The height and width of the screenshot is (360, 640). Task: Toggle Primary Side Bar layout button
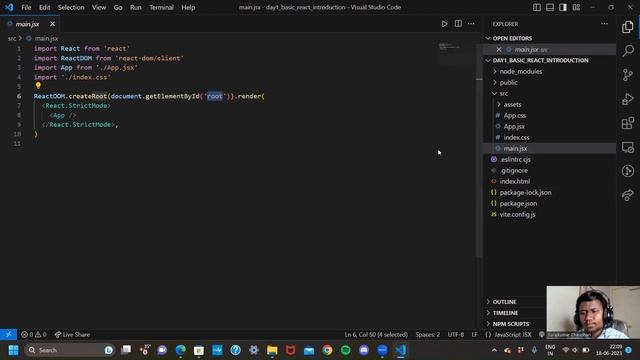click(537, 7)
